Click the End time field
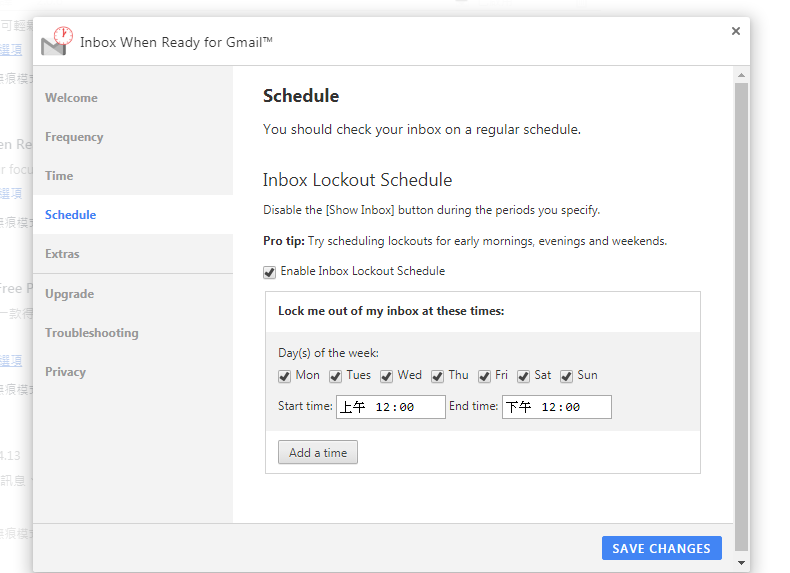Image resolution: width=790 pixels, height=573 pixels. coord(556,407)
